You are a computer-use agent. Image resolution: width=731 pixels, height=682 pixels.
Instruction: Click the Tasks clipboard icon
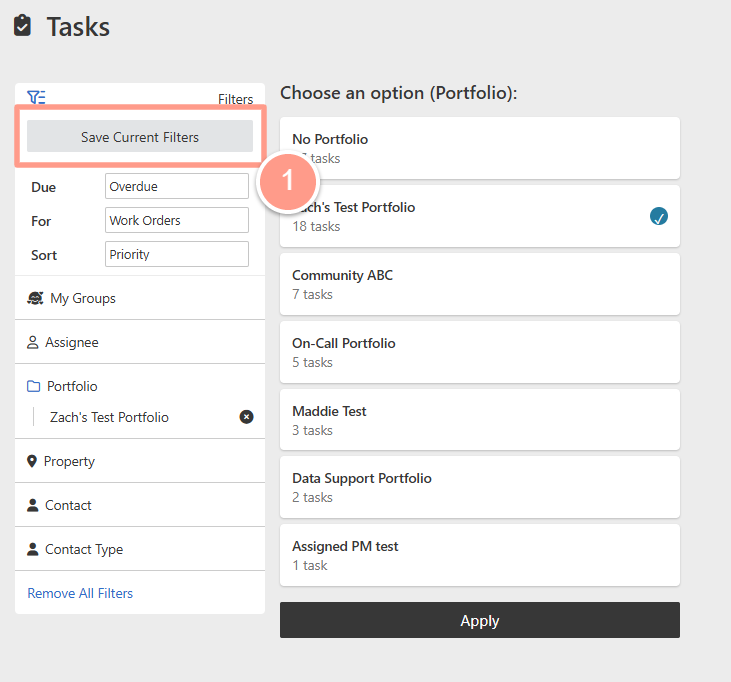coord(23,27)
